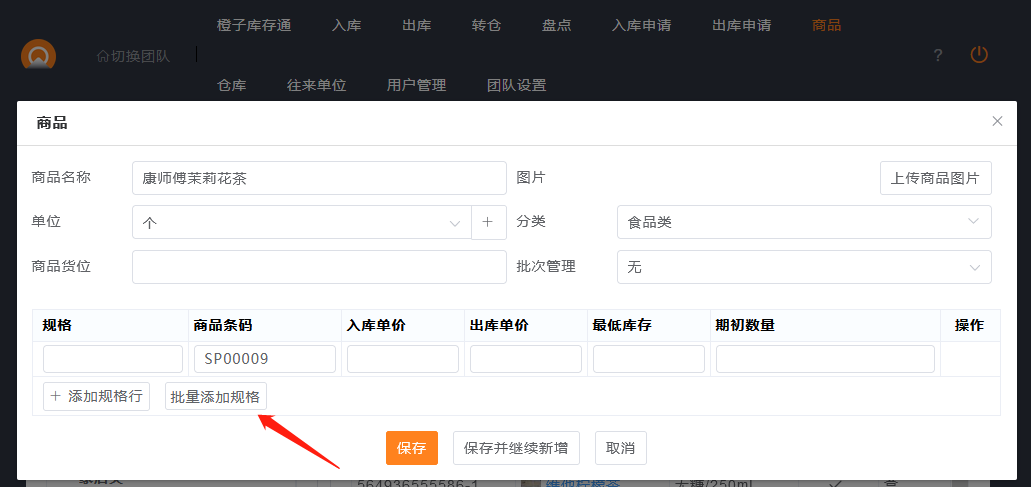Cancel with the 取消 button
The width and height of the screenshot is (1031, 487).
[620, 448]
